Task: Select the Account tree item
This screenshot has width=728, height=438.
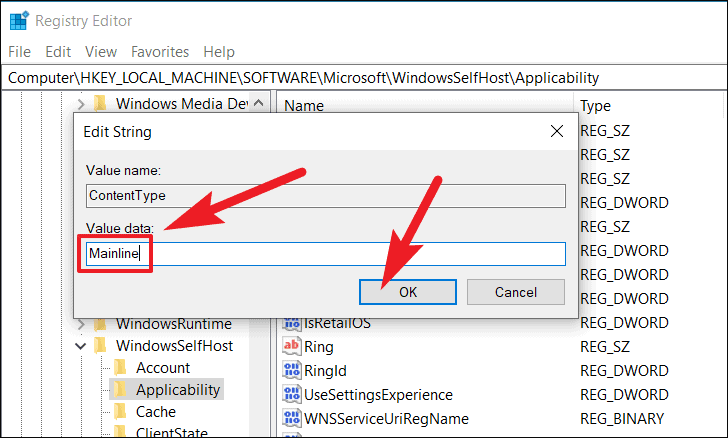Action: tap(162, 368)
